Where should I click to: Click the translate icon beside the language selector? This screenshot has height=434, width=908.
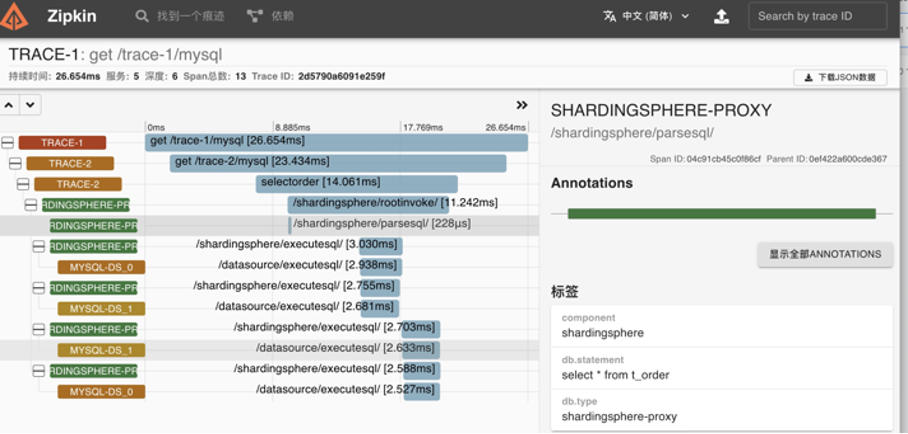coord(610,16)
